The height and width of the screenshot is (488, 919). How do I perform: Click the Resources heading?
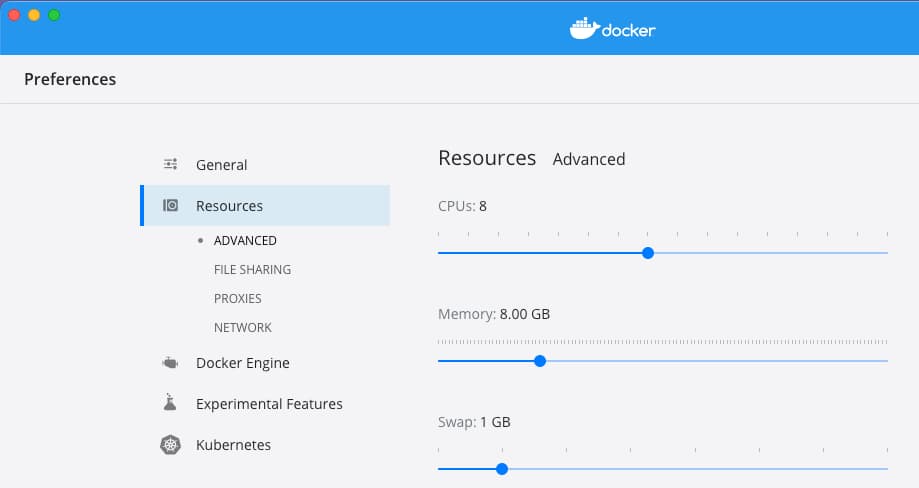tap(487, 158)
